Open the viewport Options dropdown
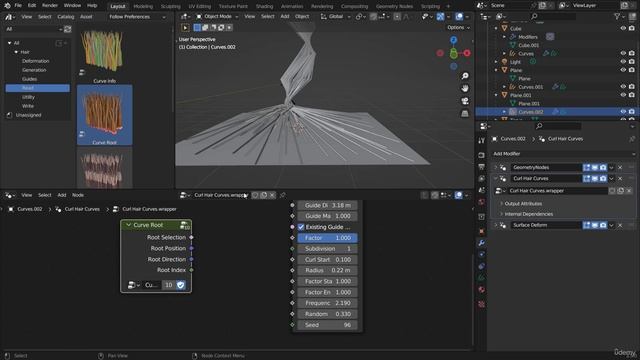 pos(458,28)
